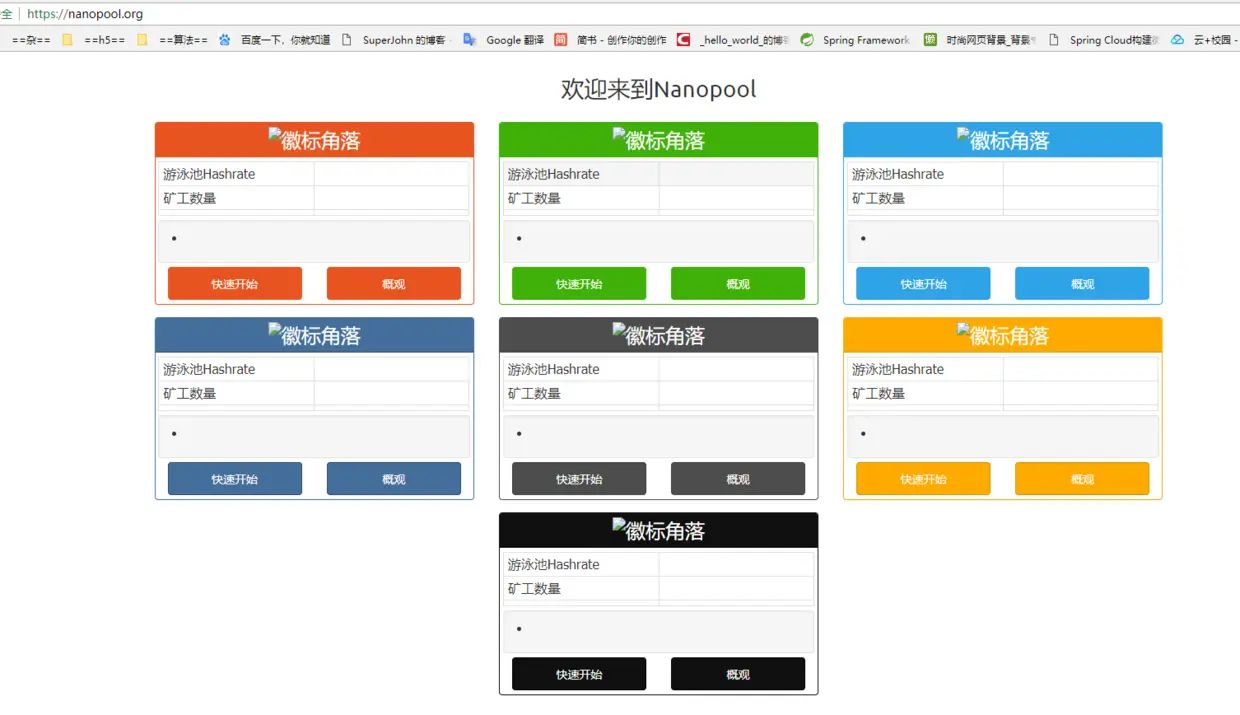Viewport: 1240px width, 715px height.
Task: Open the _hello_world_的博客 bookmark
Action: [x=733, y=40]
